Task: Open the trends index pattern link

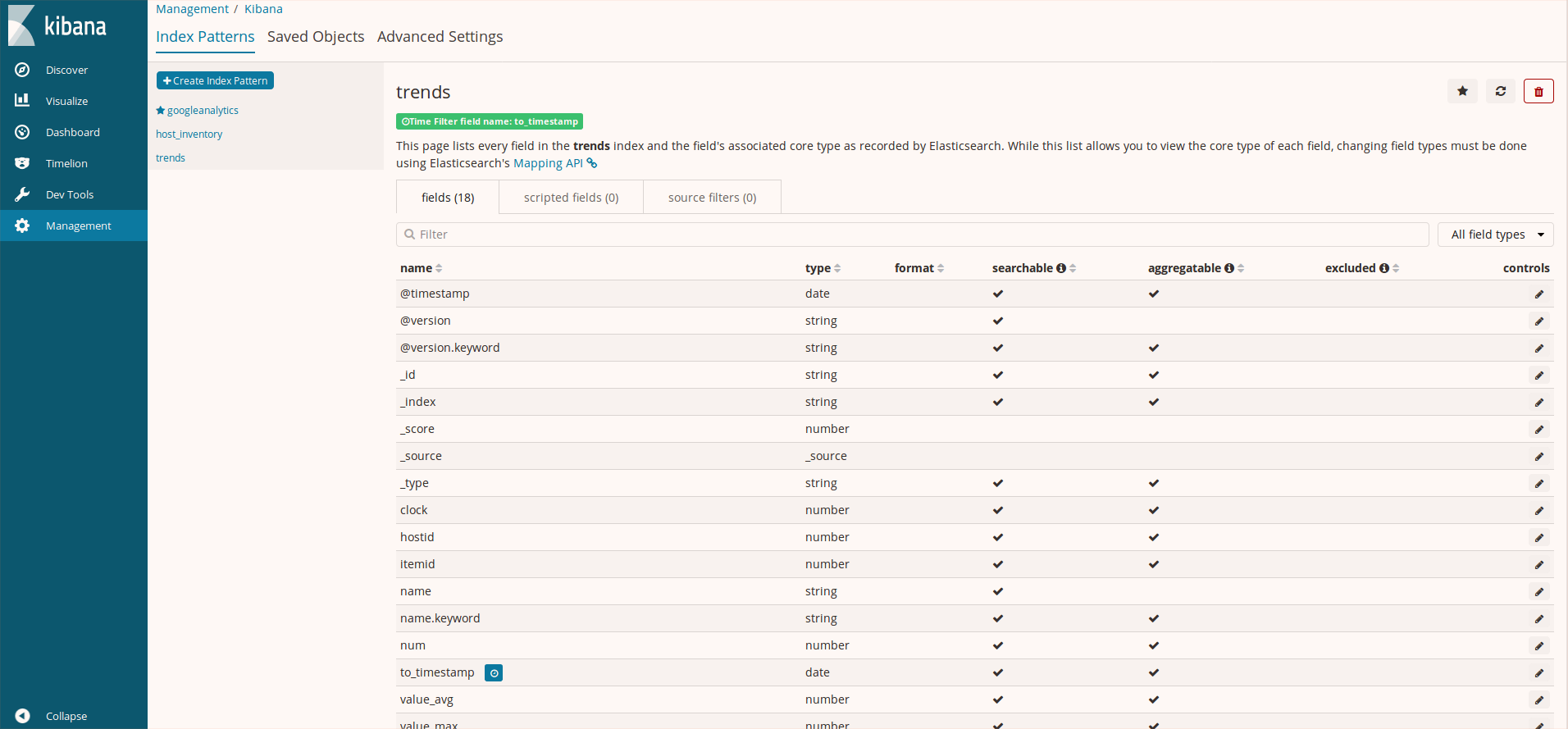Action: pyautogui.click(x=171, y=158)
